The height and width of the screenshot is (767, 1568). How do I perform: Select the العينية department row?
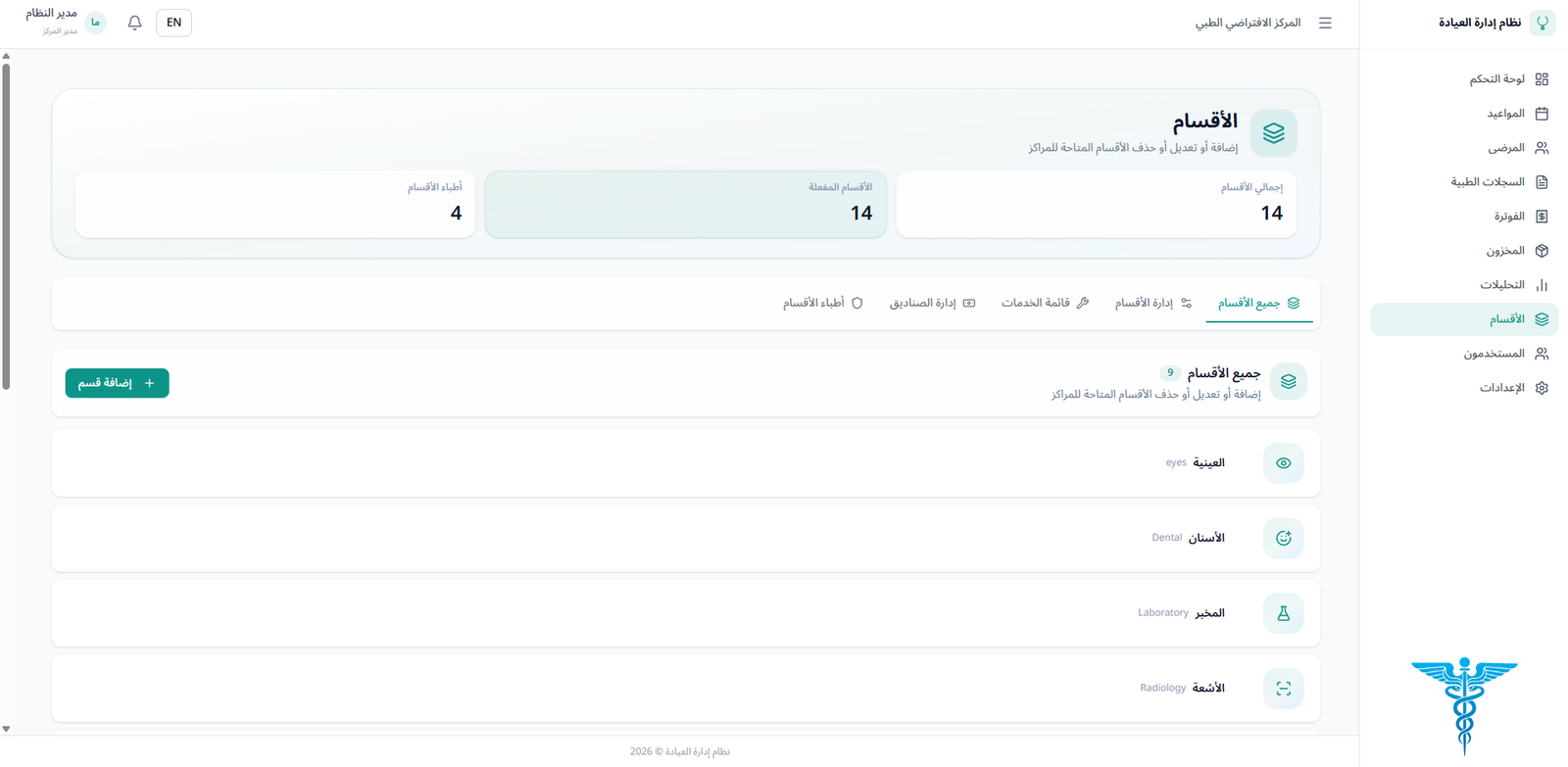(x=685, y=463)
